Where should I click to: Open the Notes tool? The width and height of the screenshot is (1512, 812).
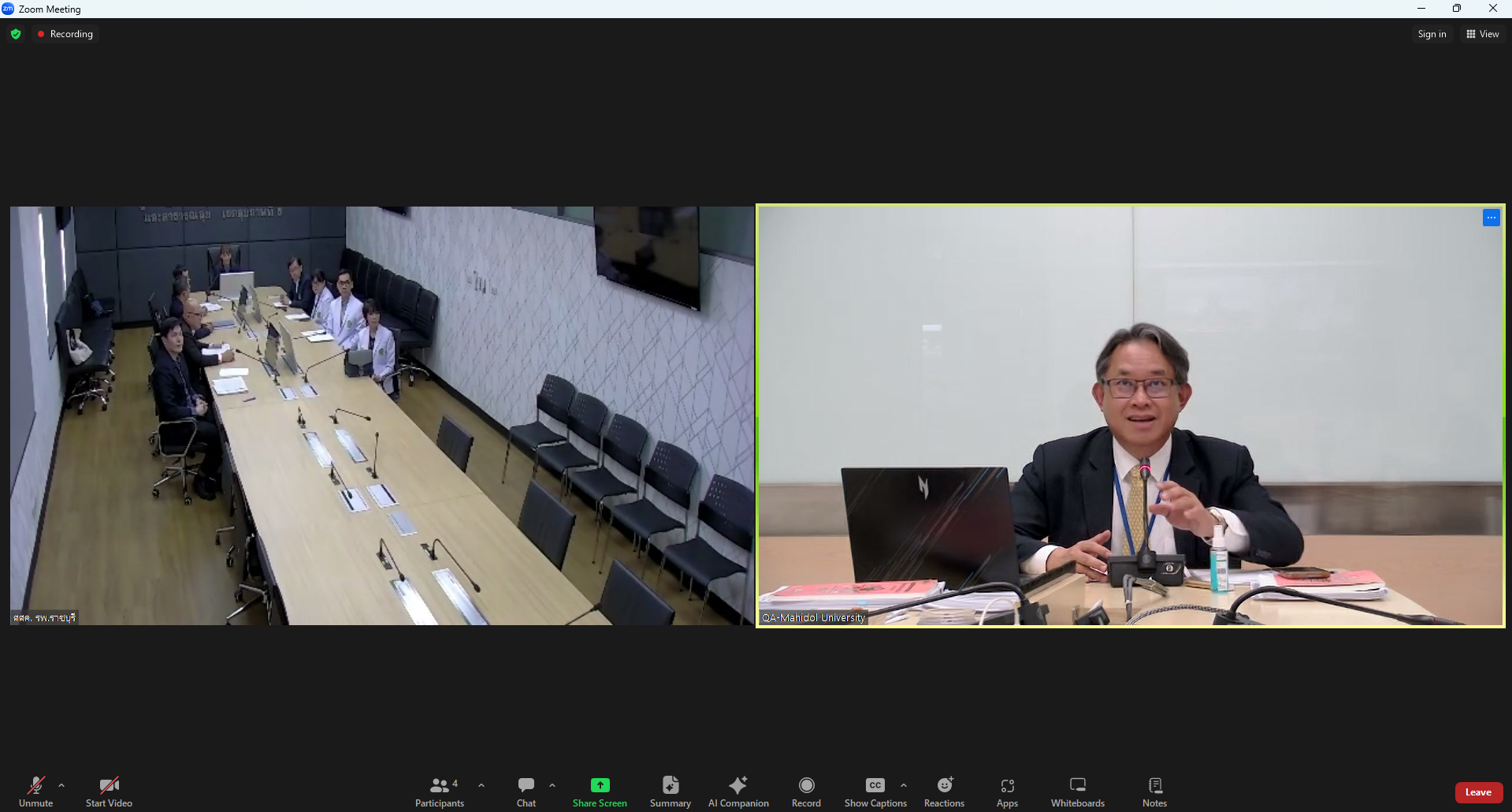(x=1154, y=791)
